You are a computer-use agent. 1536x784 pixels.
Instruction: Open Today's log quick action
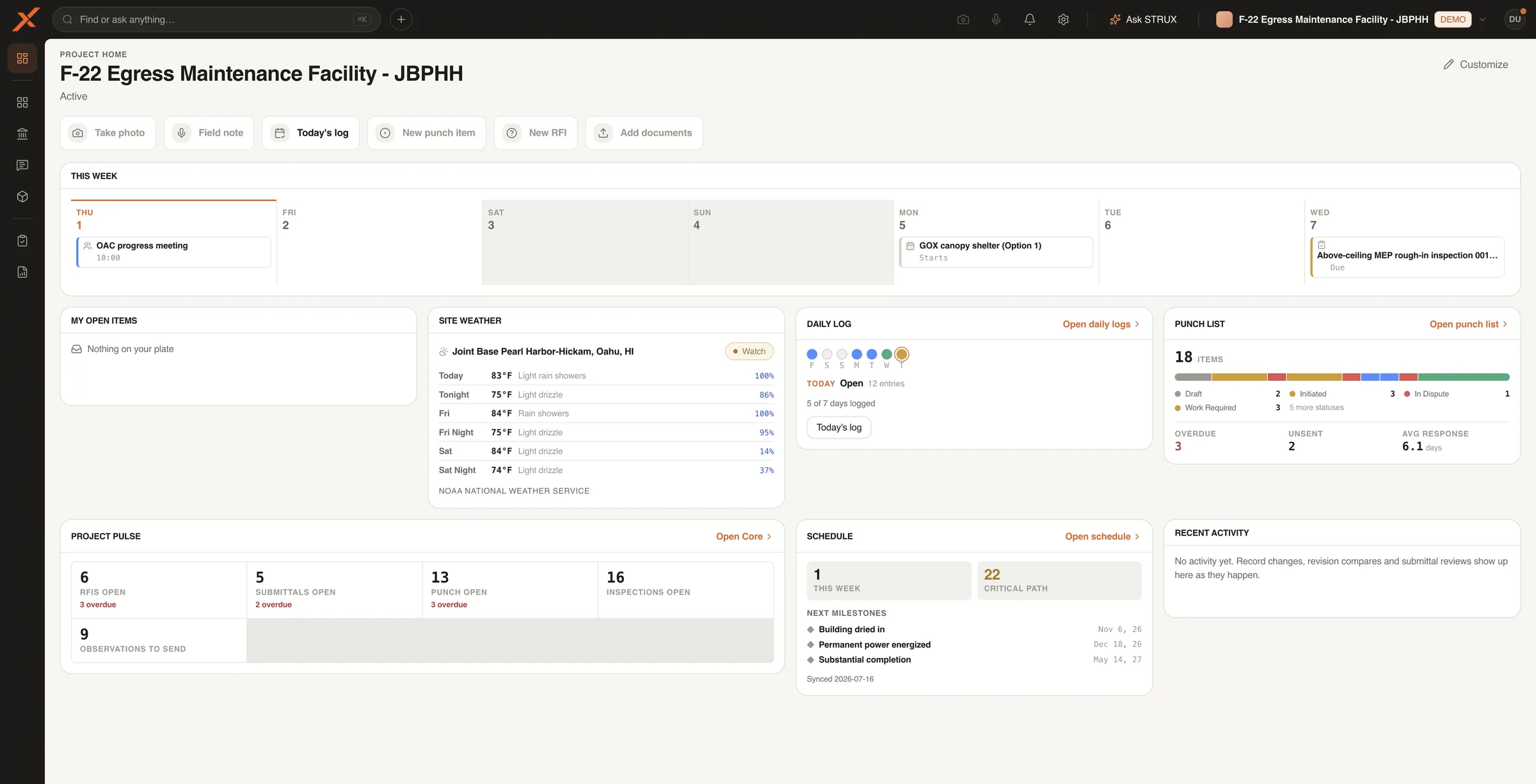[311, 133]
